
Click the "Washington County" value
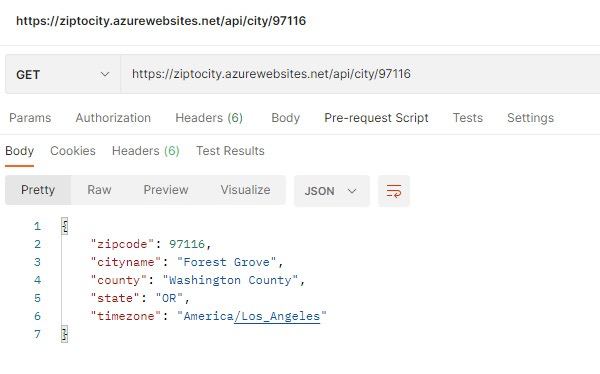tap(230, 280)
